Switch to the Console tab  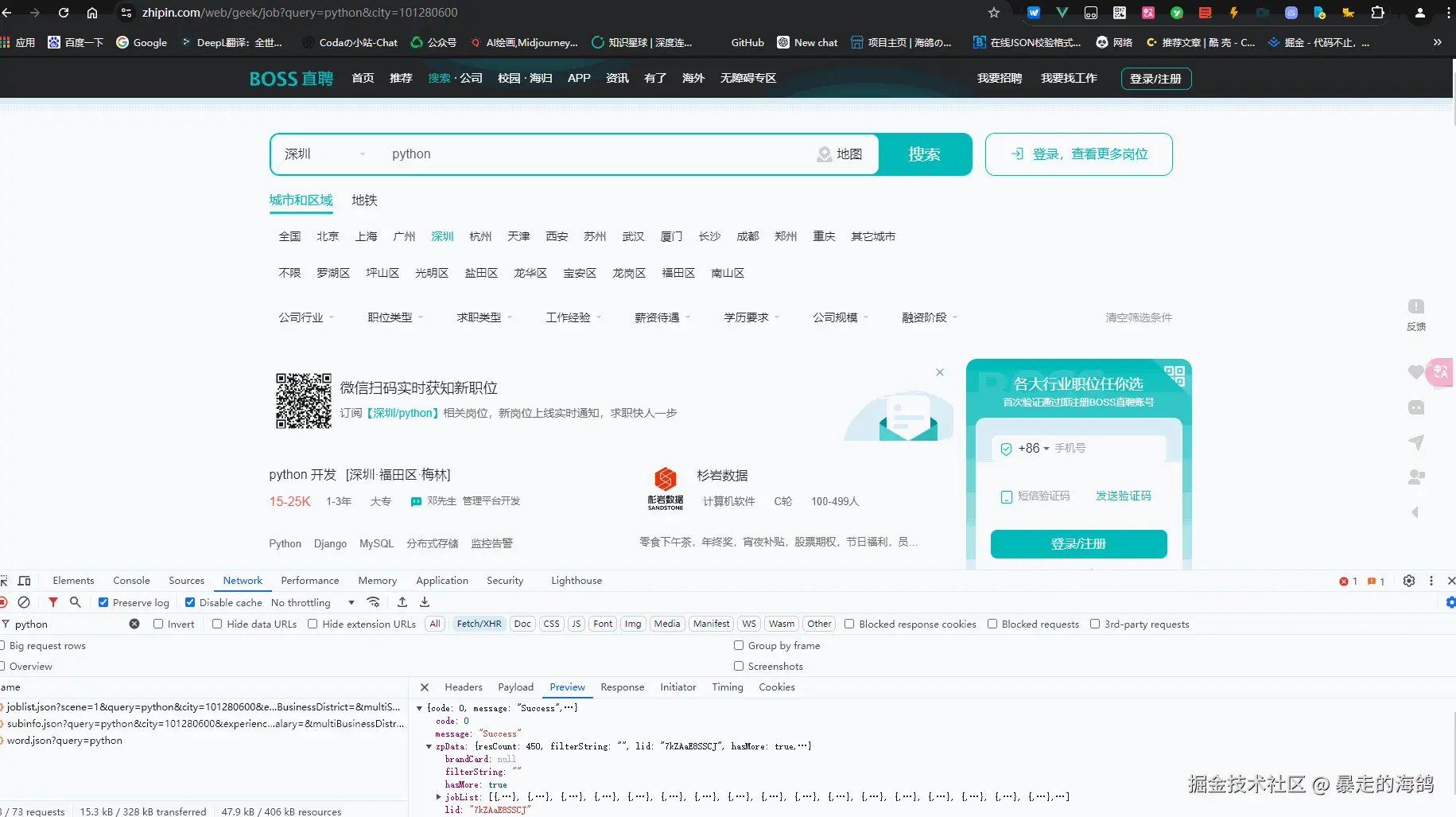[x=131, y=581]
